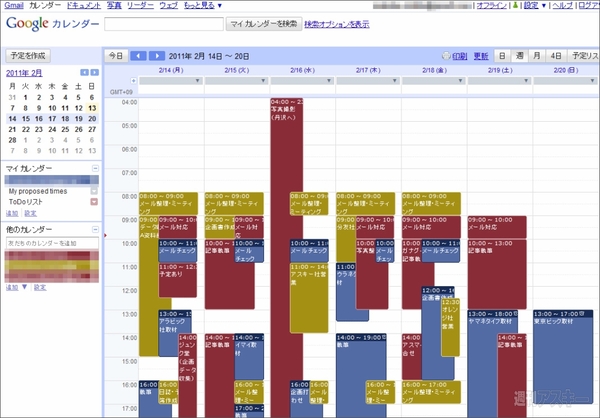Select My proposed times calendar
The height and width of the screenshot is (418, 600).
pos(38,191)
